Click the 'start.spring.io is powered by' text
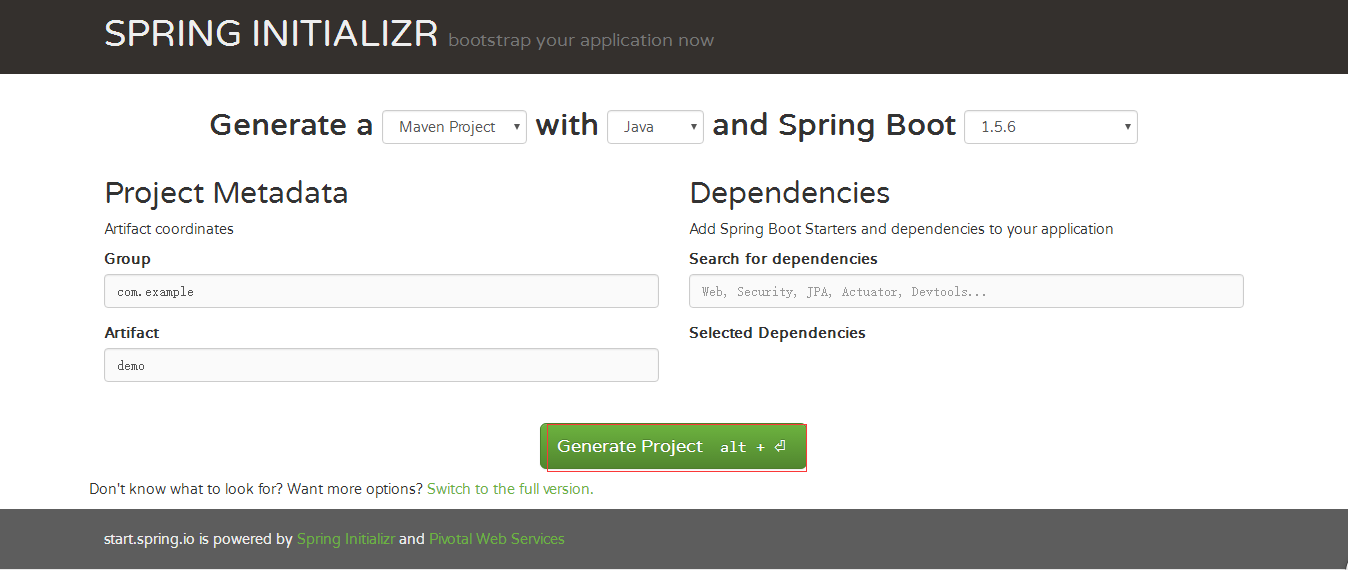 (x=198, y=539)
